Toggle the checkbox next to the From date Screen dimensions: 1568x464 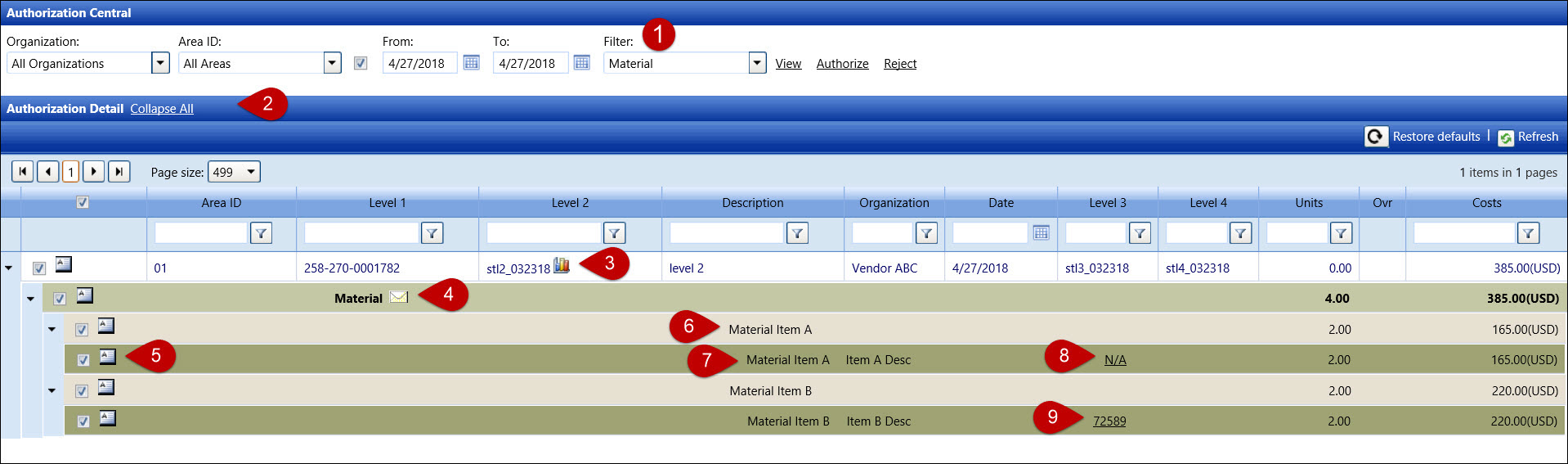click(x=361, y=63)
